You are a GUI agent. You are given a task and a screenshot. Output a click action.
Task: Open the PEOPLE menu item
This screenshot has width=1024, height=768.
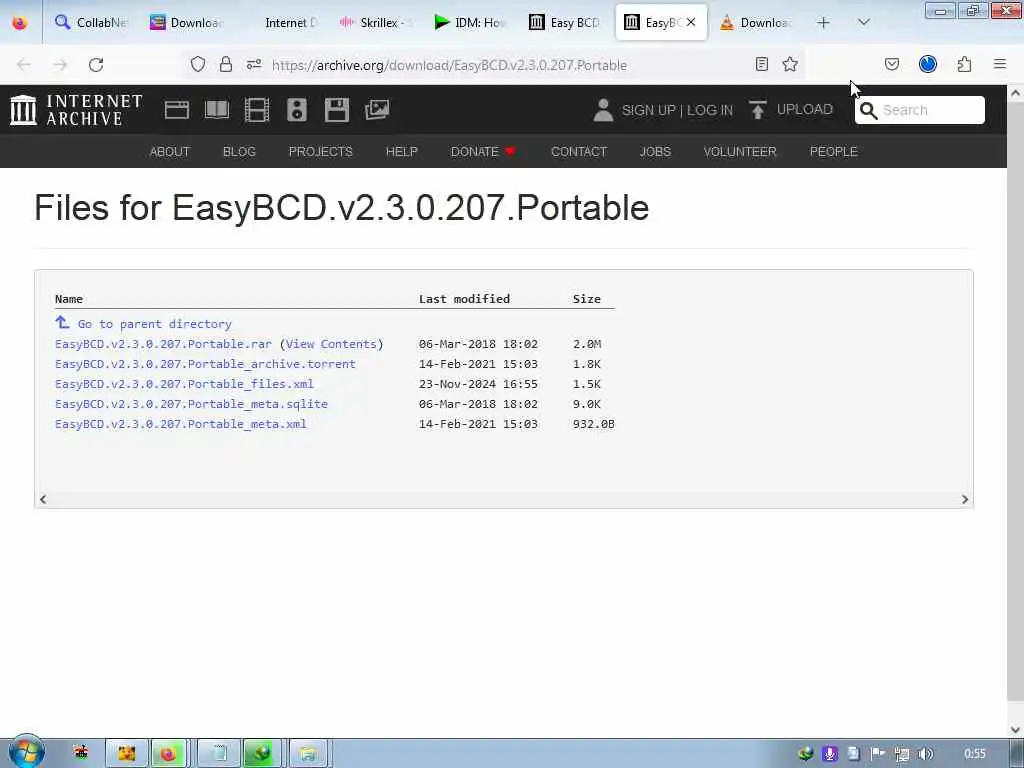(x=833, y=152)
